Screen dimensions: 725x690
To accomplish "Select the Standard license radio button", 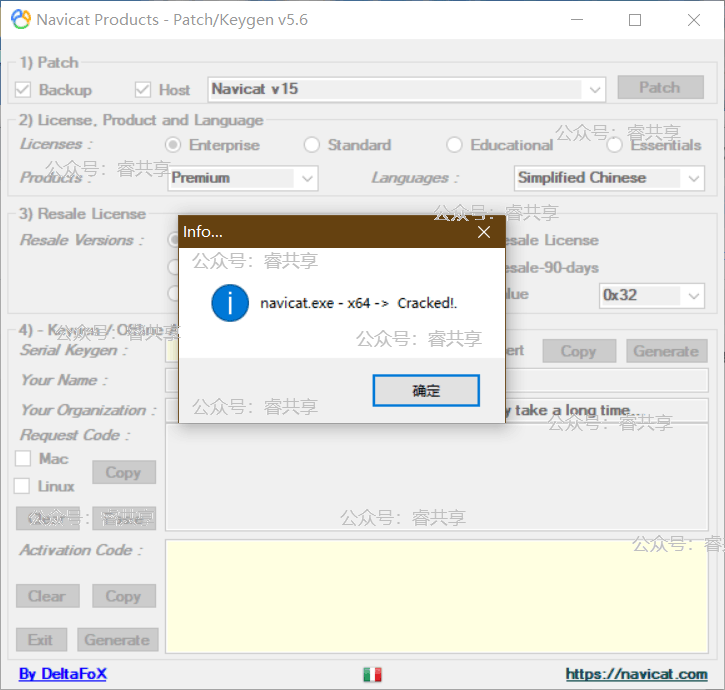I will click(x=312, y=145).
